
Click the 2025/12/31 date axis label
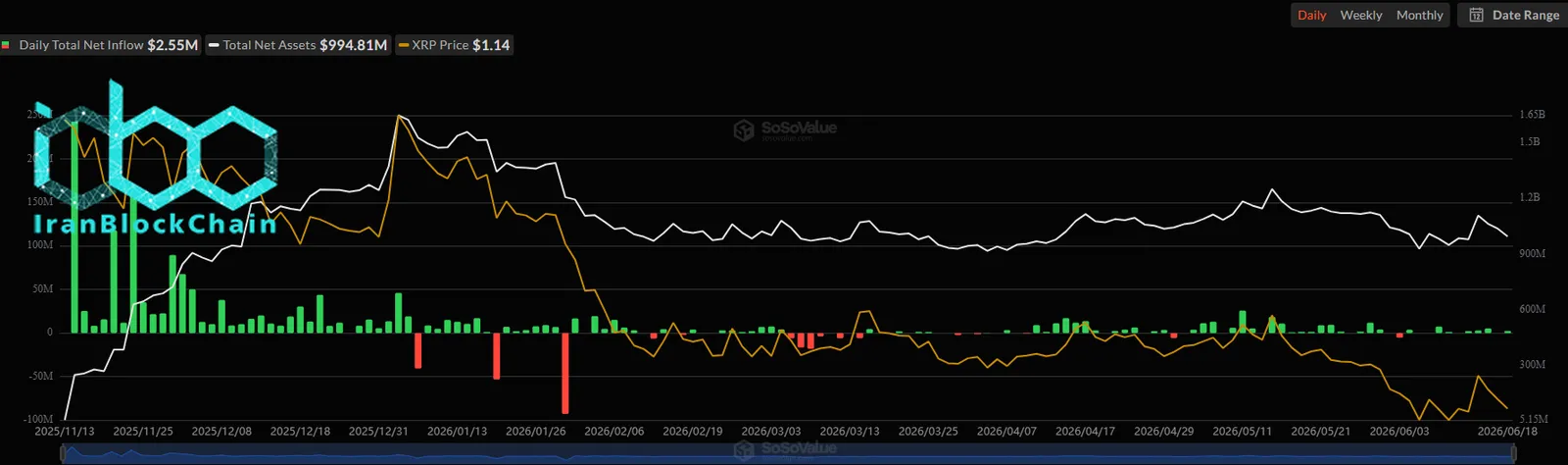pos(378,432)
